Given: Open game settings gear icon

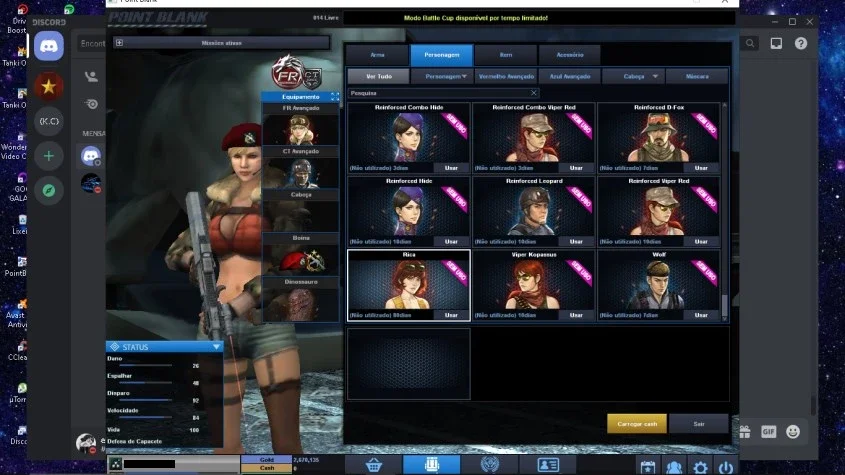Looking at the screenshot, I should tap(700, 467).
